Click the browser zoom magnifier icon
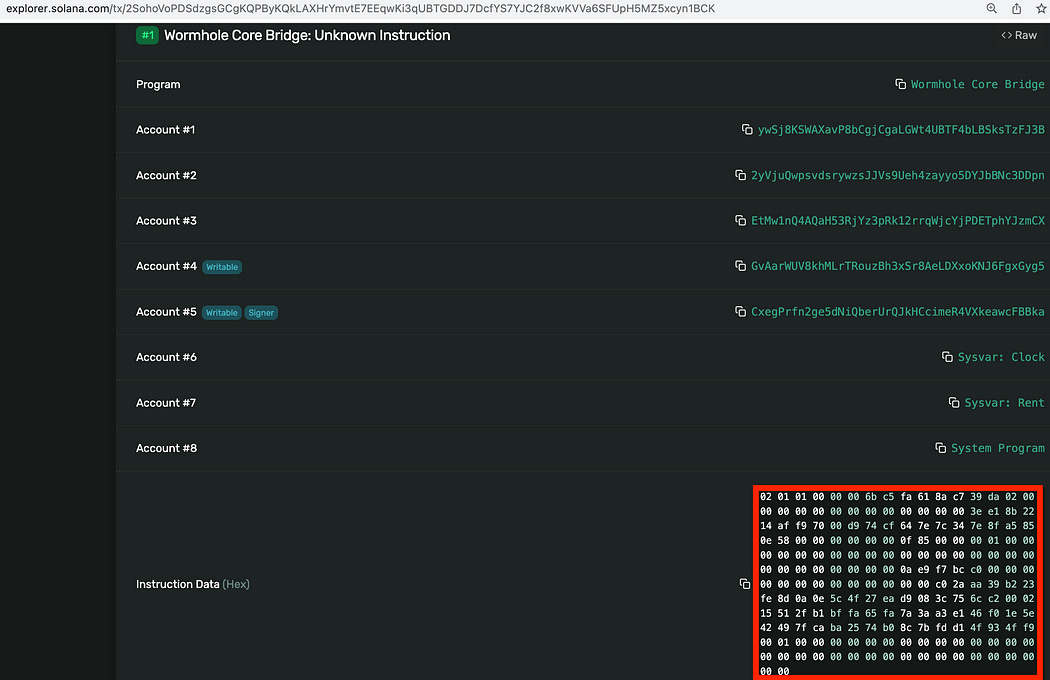Viewport: 1050px width, 680px height. coord(992,9)
